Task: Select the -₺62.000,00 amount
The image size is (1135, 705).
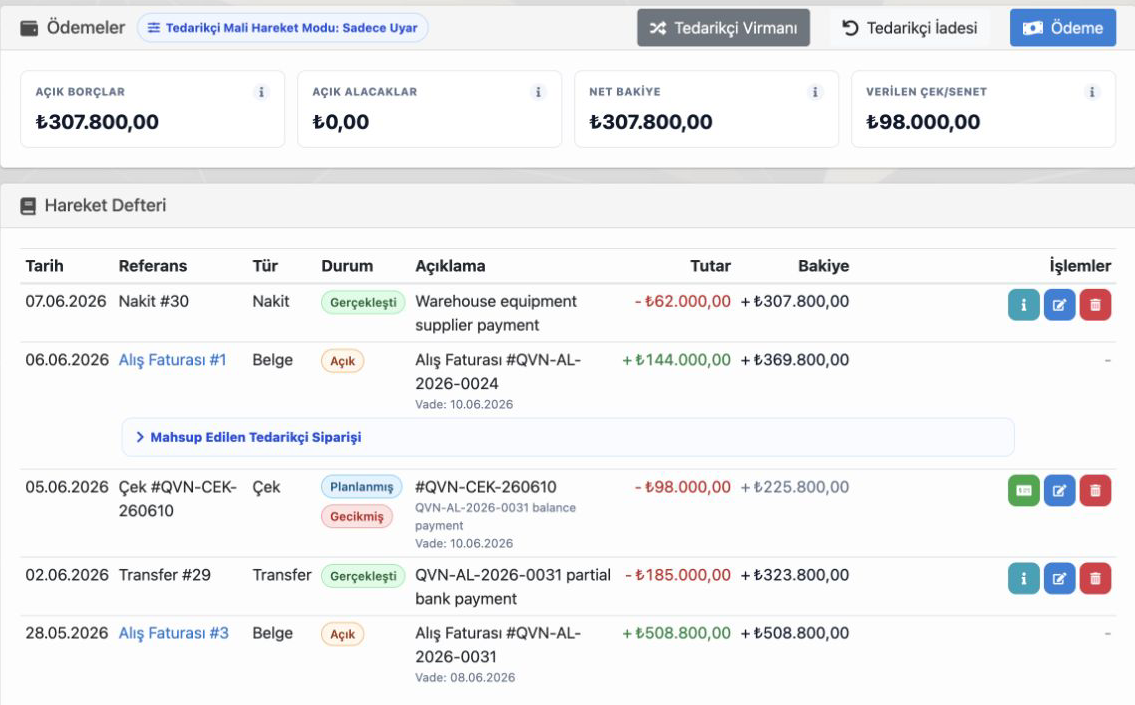Action: click(x=683, y=301)
